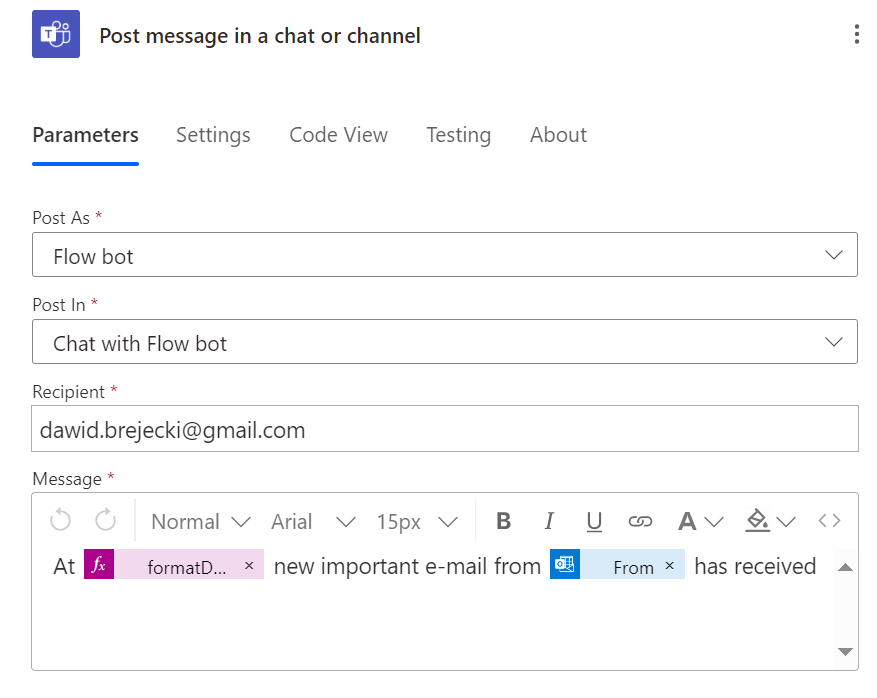Click the Microsoft Teams action icon
The image size is (877, 698).
tap(56, 35)
